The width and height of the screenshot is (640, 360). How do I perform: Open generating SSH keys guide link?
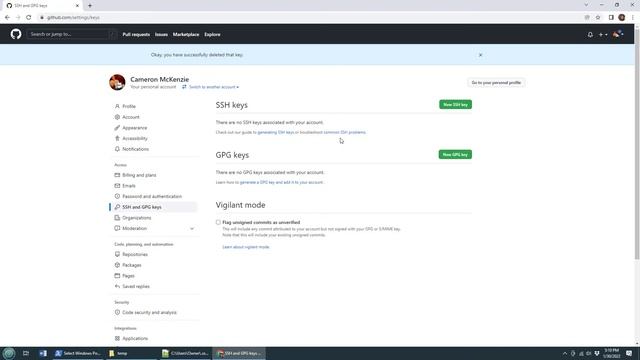coord(276,132)
